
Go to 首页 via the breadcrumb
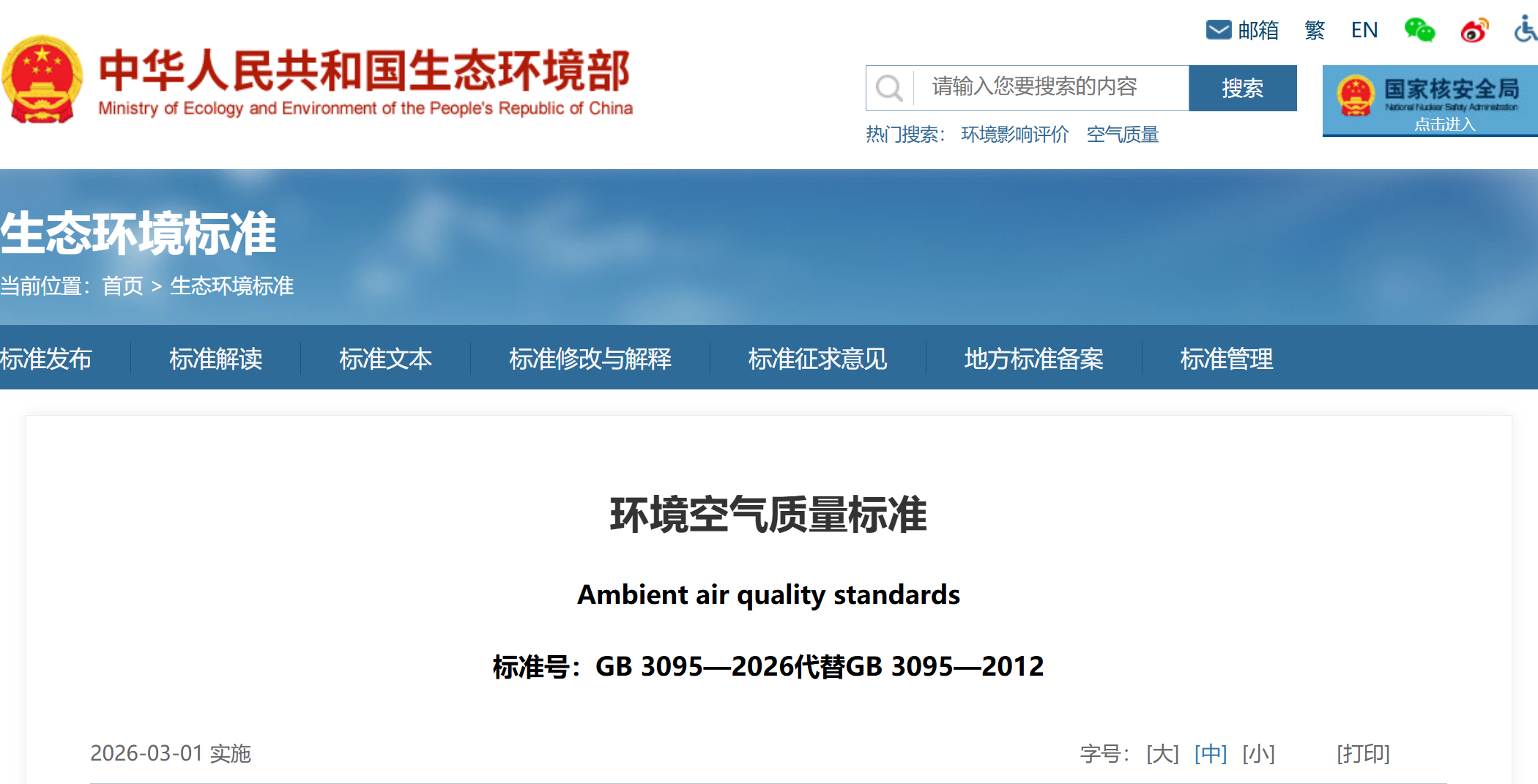point(123,286)
